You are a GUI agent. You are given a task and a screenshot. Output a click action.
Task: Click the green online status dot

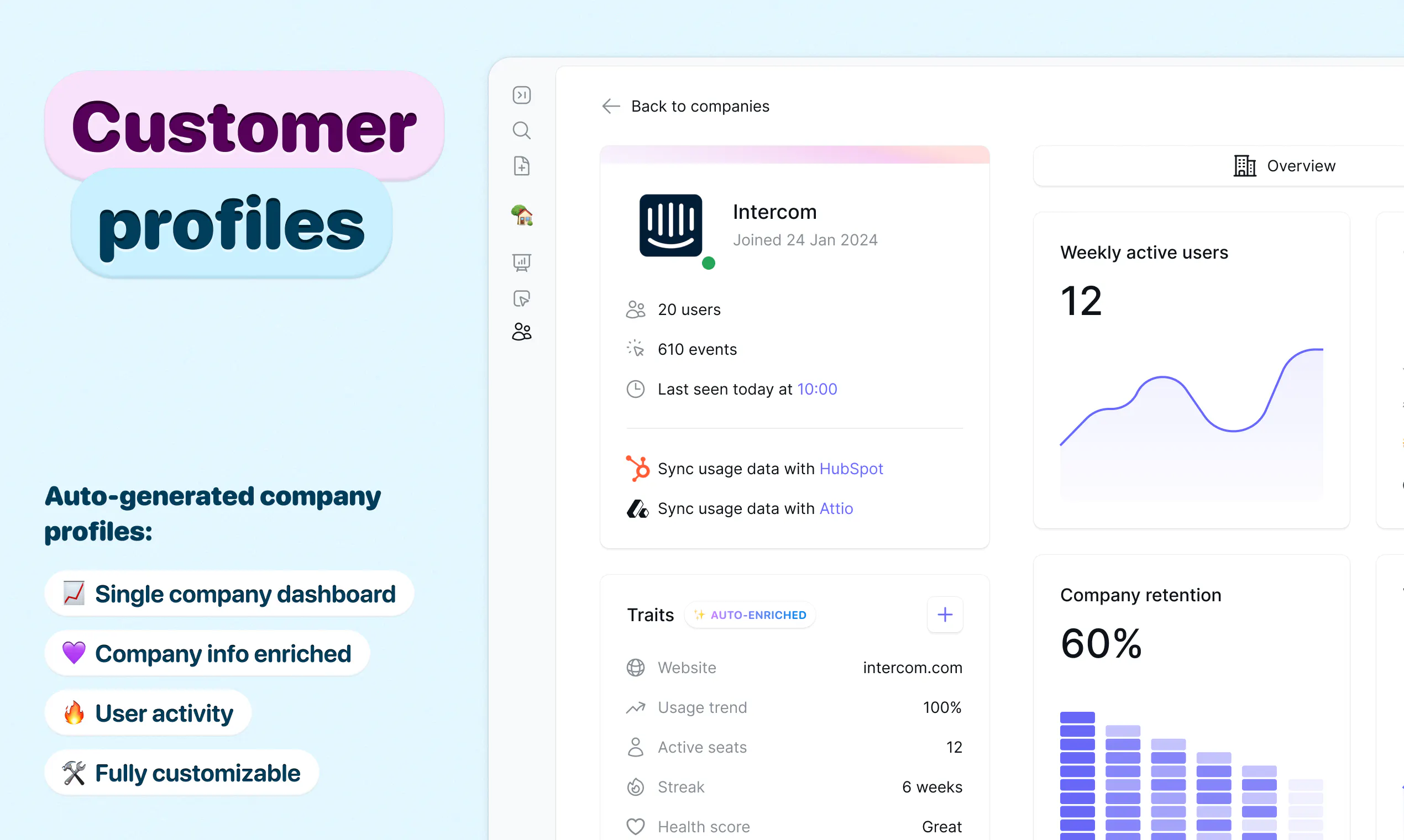coord(708,263)
